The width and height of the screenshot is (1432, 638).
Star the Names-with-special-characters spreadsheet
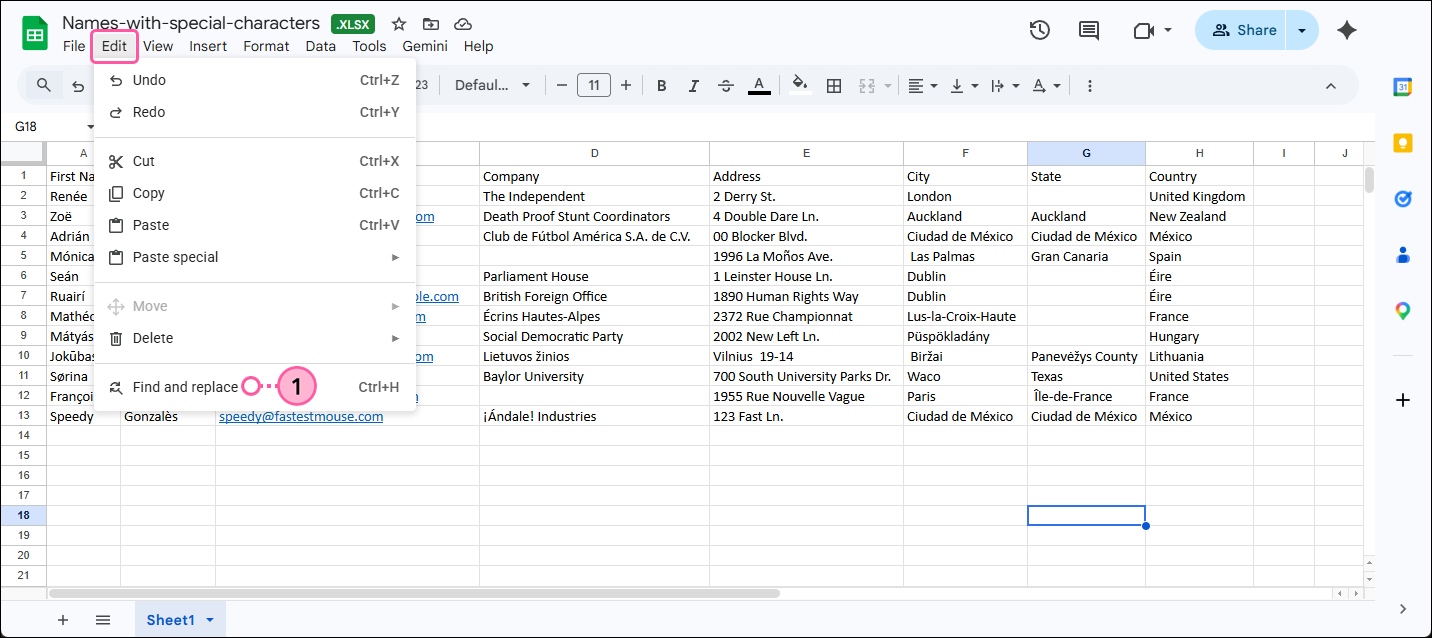click(x=398, y=23)
